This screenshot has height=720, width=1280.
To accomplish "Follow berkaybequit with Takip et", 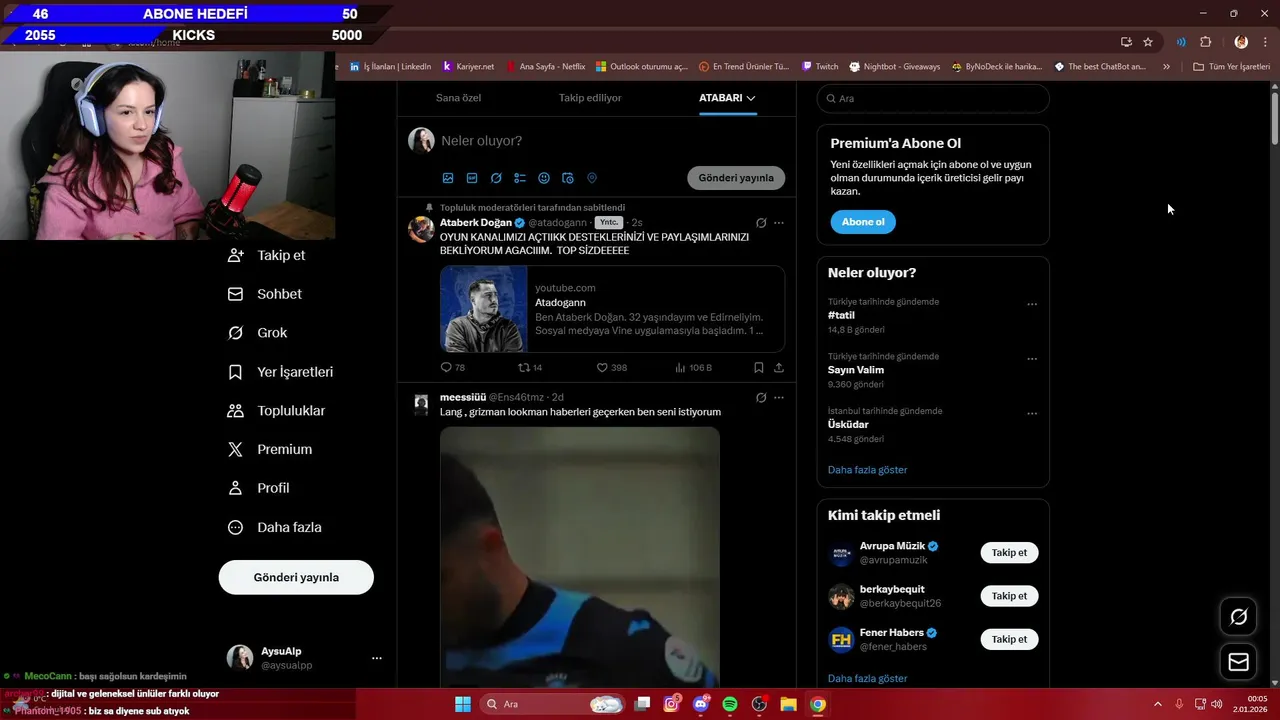I will 1009,596.
